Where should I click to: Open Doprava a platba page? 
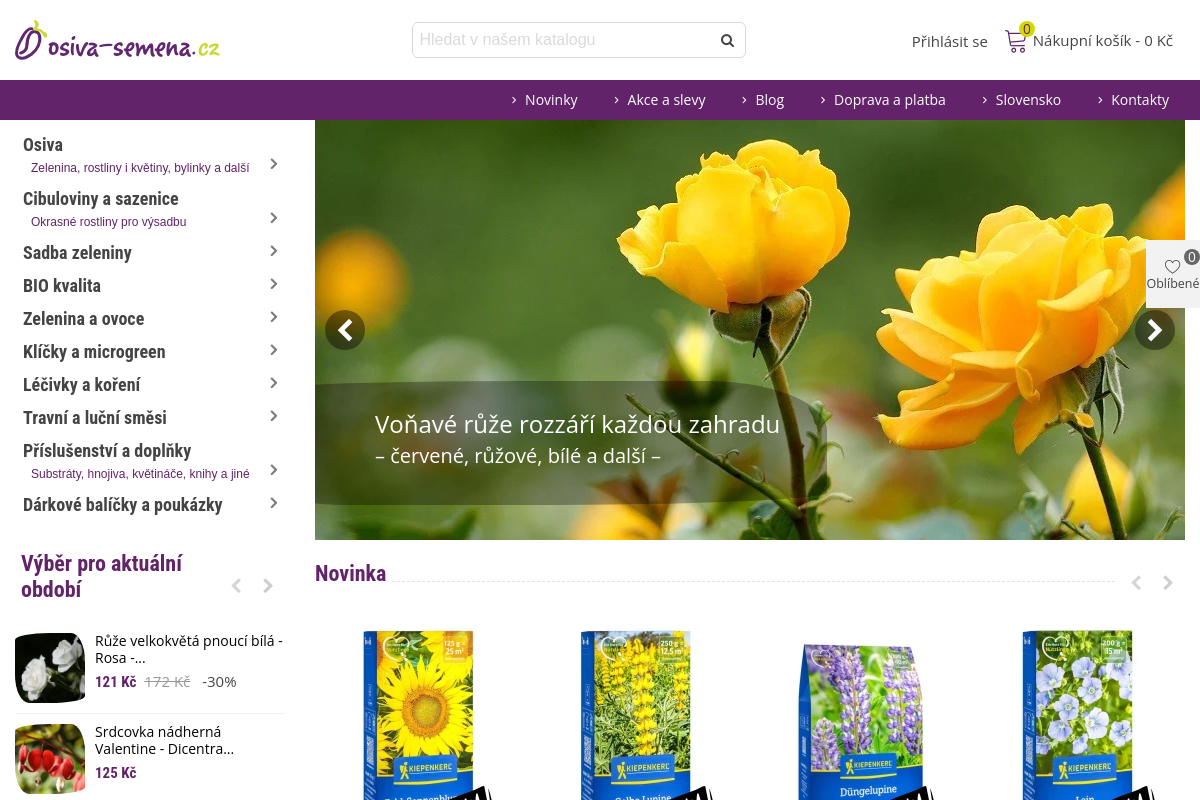pyautogui.click(x=889, y=100)
